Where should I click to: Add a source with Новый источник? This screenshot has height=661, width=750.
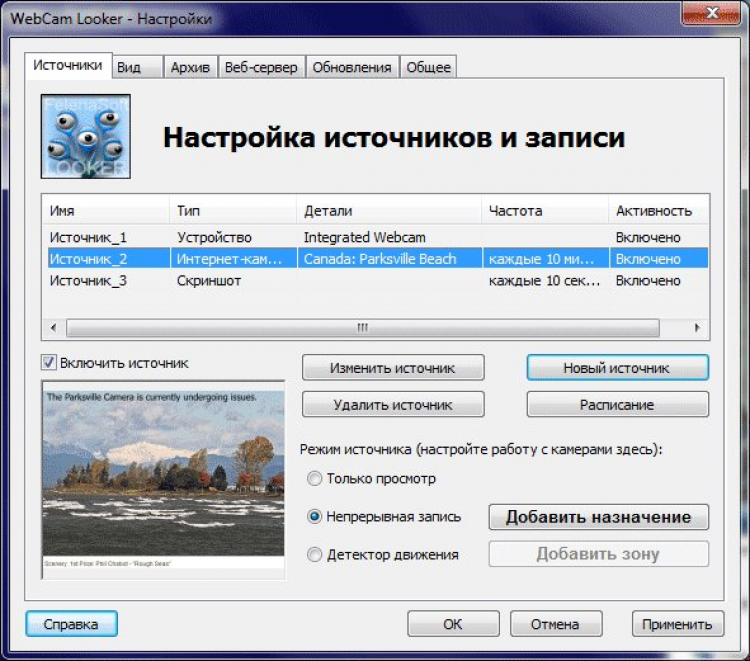618,368
